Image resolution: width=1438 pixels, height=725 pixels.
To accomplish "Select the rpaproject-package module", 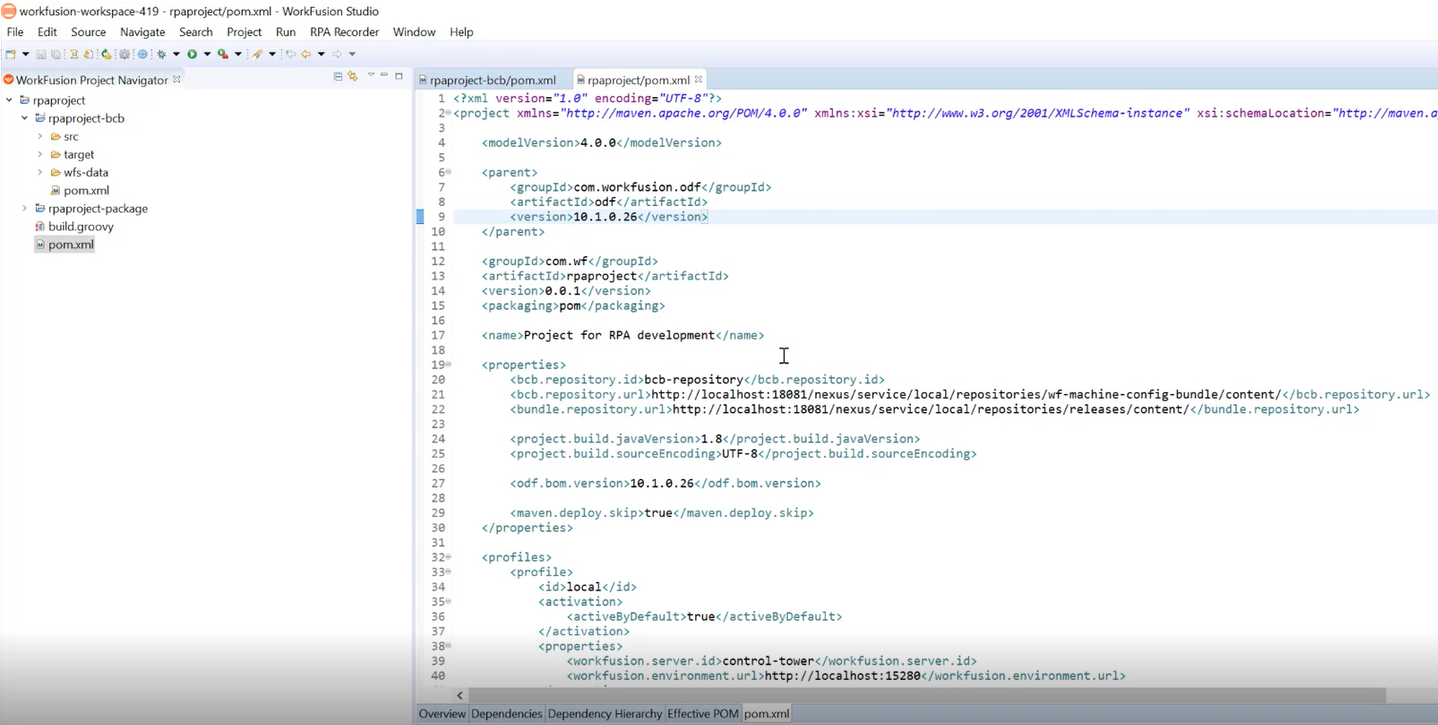I will pyautogui.click(x=97, y=208).
